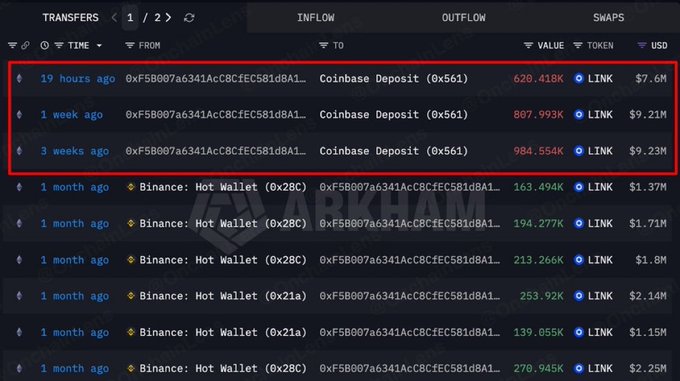Click the link chain icon in header

[x=26, y=45]
